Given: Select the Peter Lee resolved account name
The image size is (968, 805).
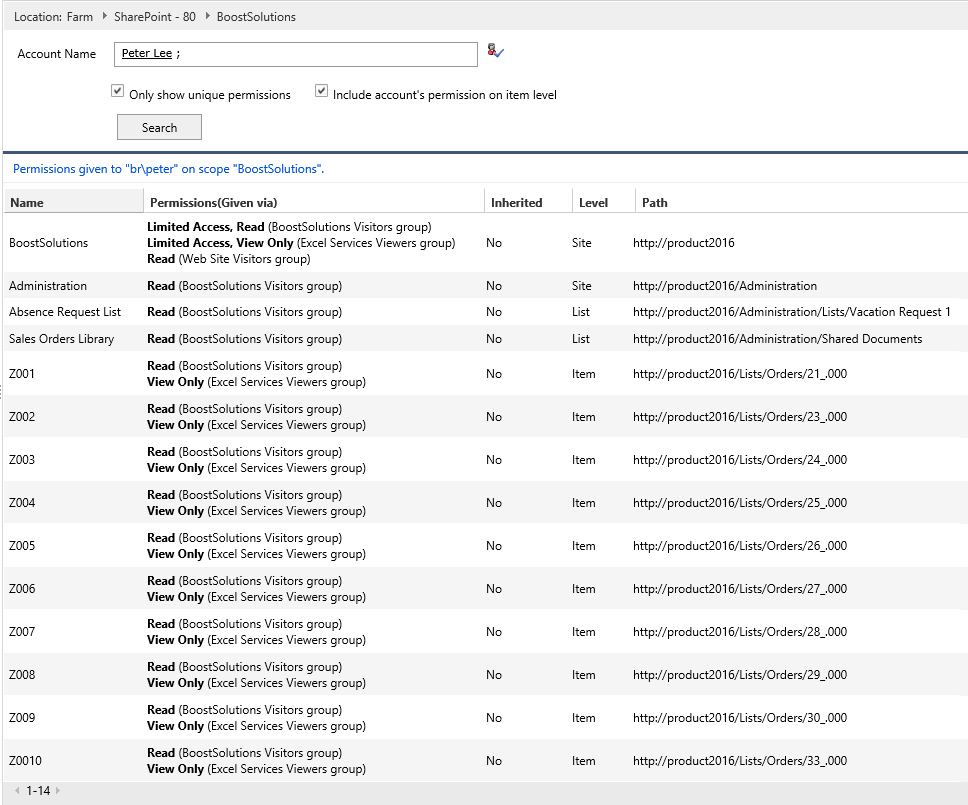Looking at the screenshot, I should tap(146, 54).
